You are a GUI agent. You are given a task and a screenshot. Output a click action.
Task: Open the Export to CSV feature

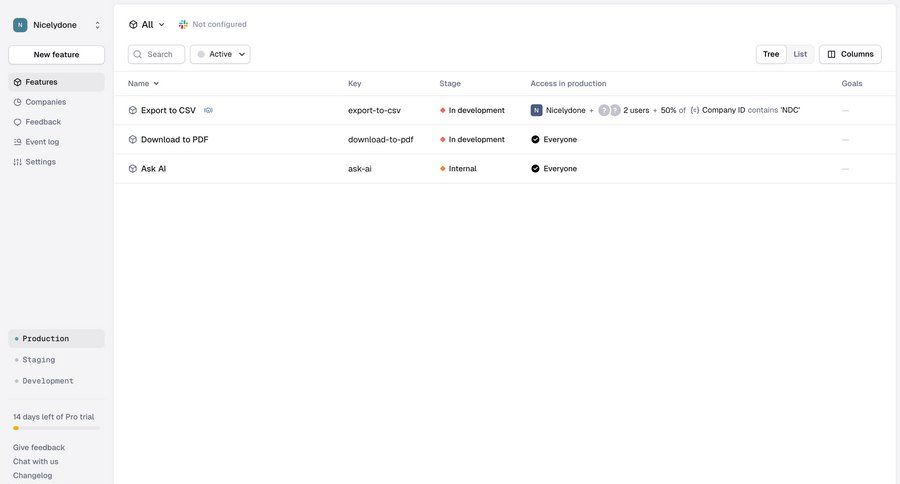[x=168, y=110]
